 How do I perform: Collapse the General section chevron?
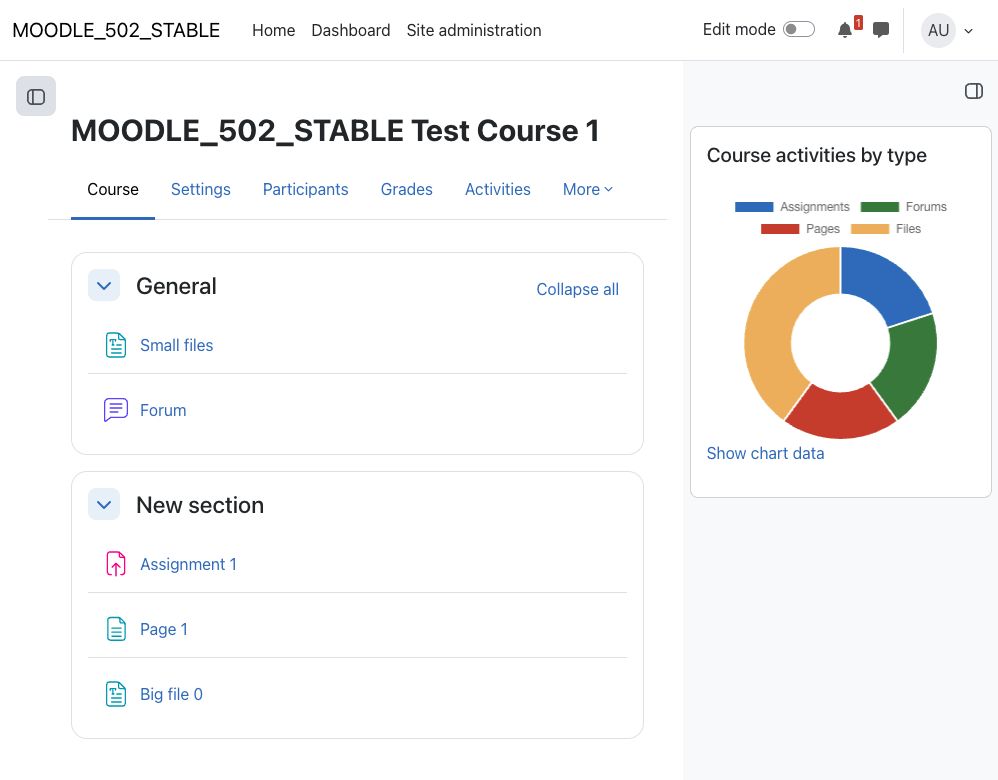pyautogui.click(x=104, y=286)
